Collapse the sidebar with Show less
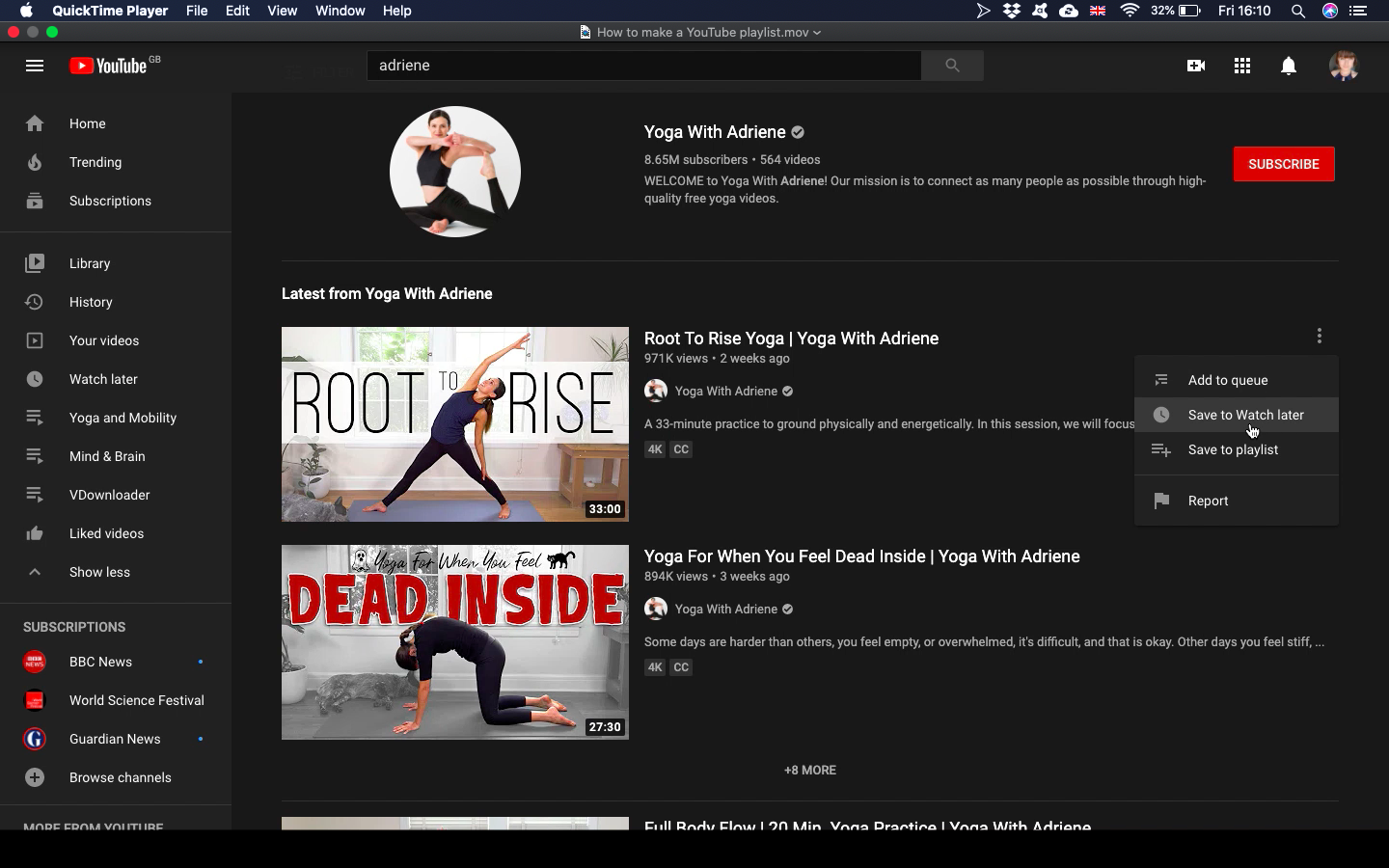 click(x=116, y=572)
